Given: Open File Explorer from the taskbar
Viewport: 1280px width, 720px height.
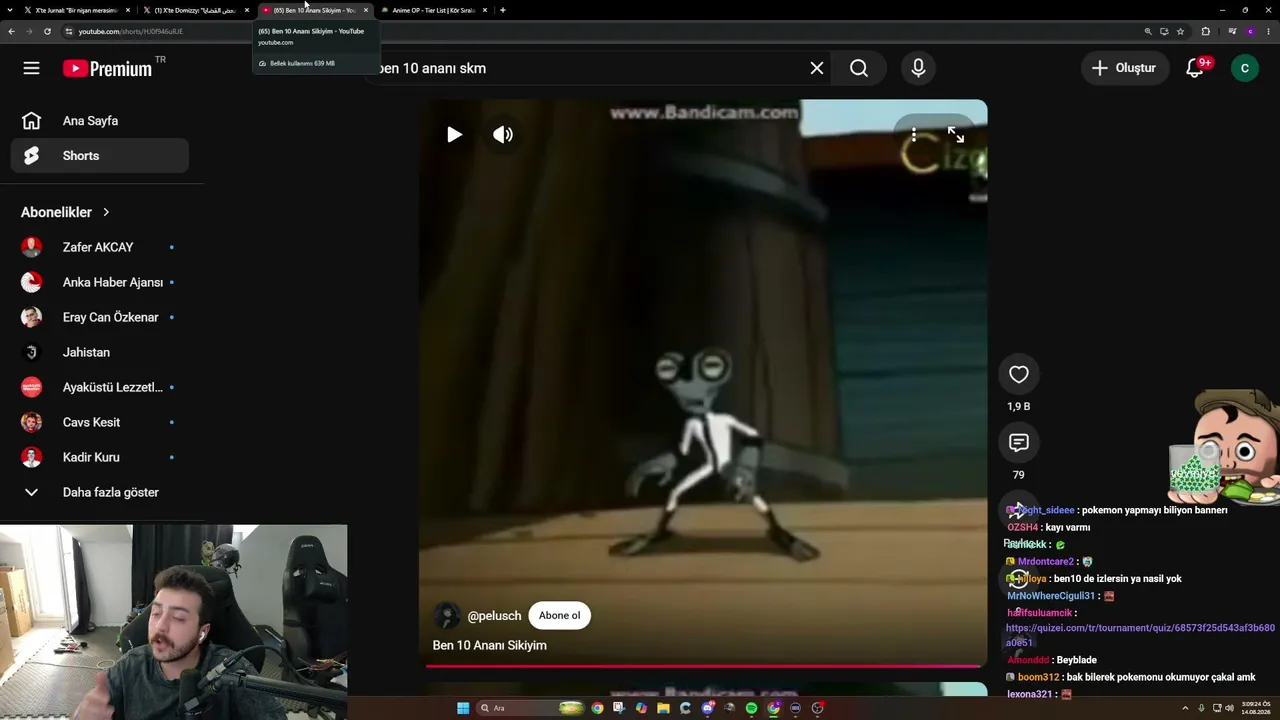Looking at the screenshot, I should point(663,708).
